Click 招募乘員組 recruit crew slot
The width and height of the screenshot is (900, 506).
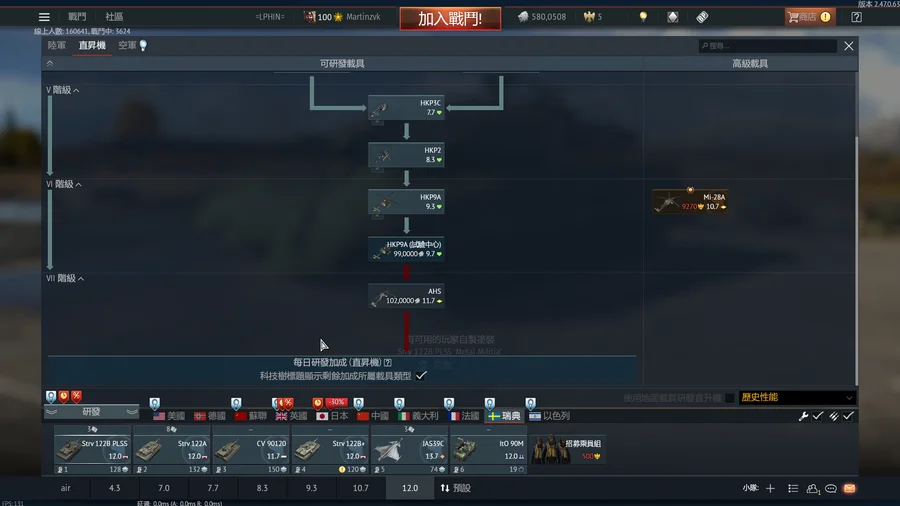click(567, 450)
